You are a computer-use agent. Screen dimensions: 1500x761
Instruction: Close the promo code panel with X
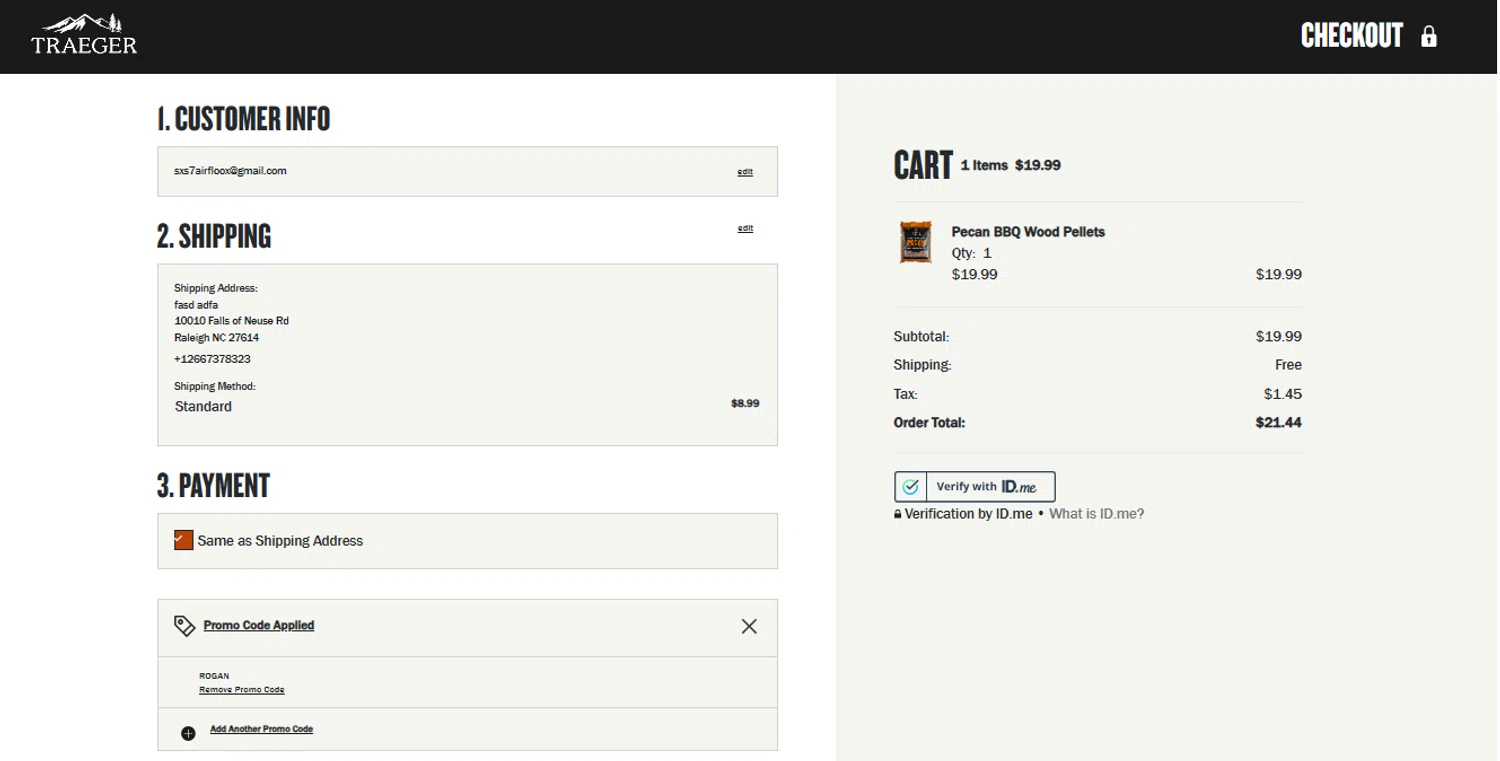749,627
